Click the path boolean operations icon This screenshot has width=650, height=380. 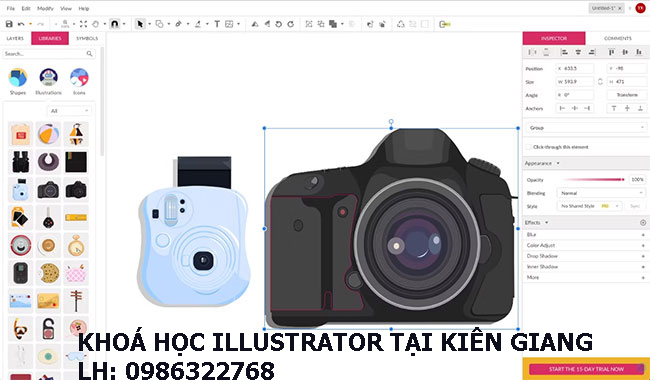pyautogui.click(x=333, y=24)
